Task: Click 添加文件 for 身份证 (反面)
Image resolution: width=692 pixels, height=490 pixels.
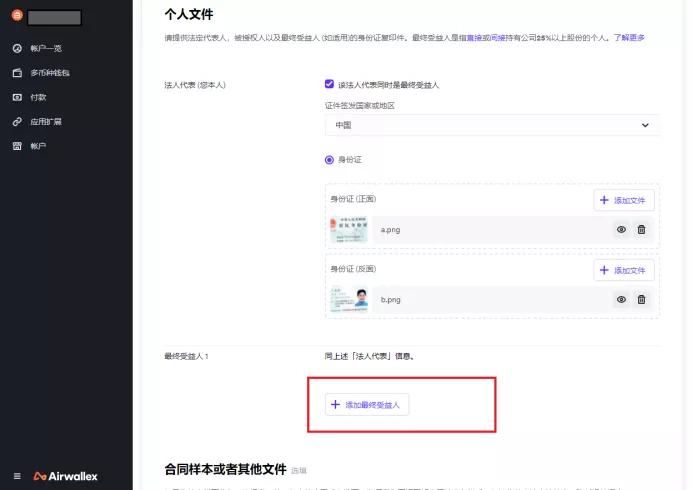Action: point(624,270)
